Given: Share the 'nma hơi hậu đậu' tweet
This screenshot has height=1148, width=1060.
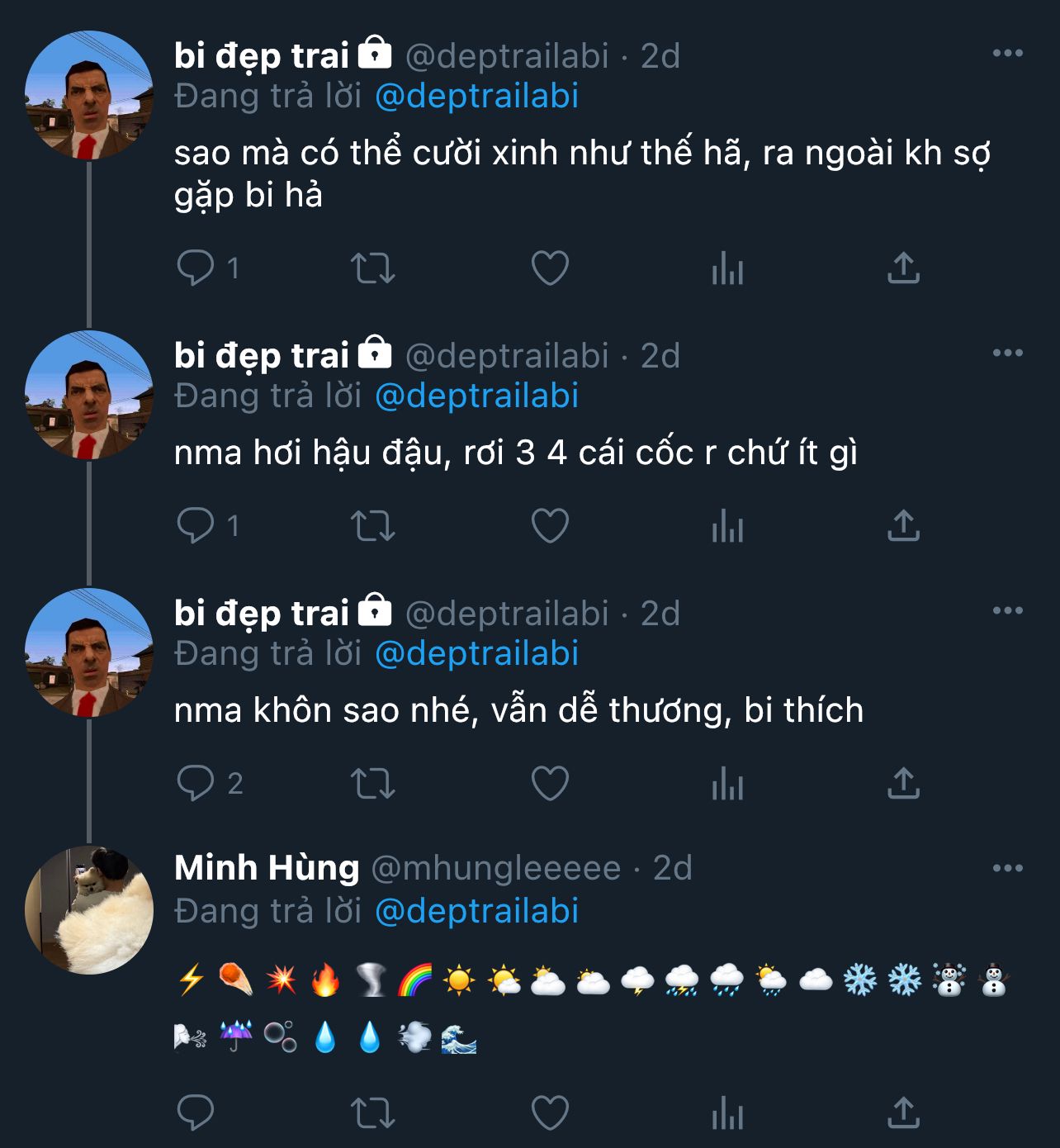Looking at the screenshot, I should pos(903,525).
